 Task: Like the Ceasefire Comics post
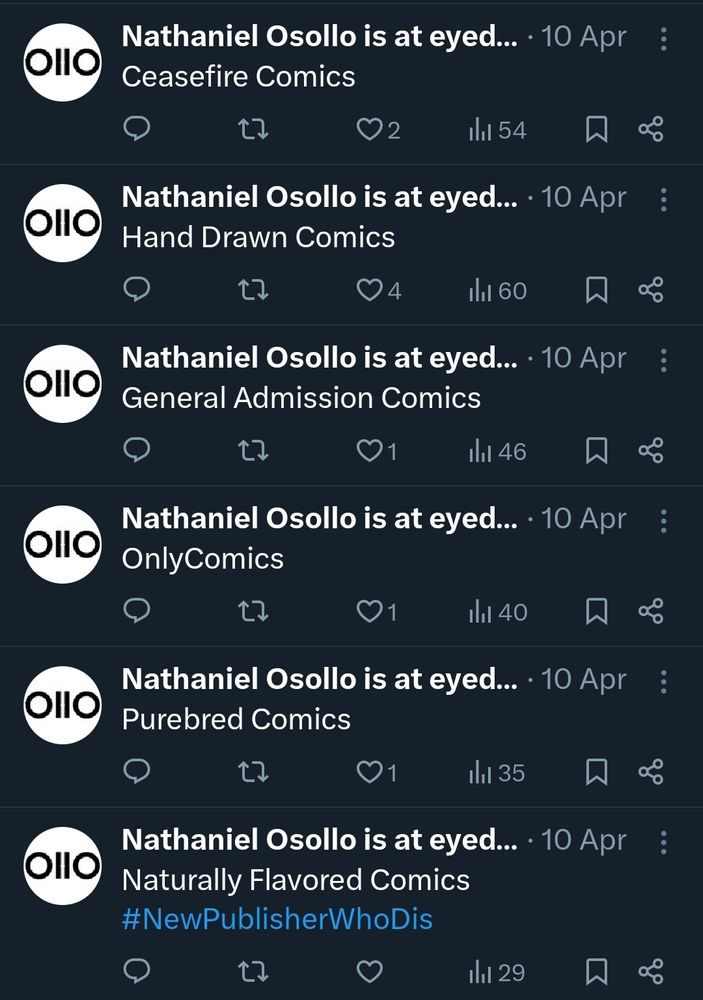pyautogui.click(x=370, y=130)
